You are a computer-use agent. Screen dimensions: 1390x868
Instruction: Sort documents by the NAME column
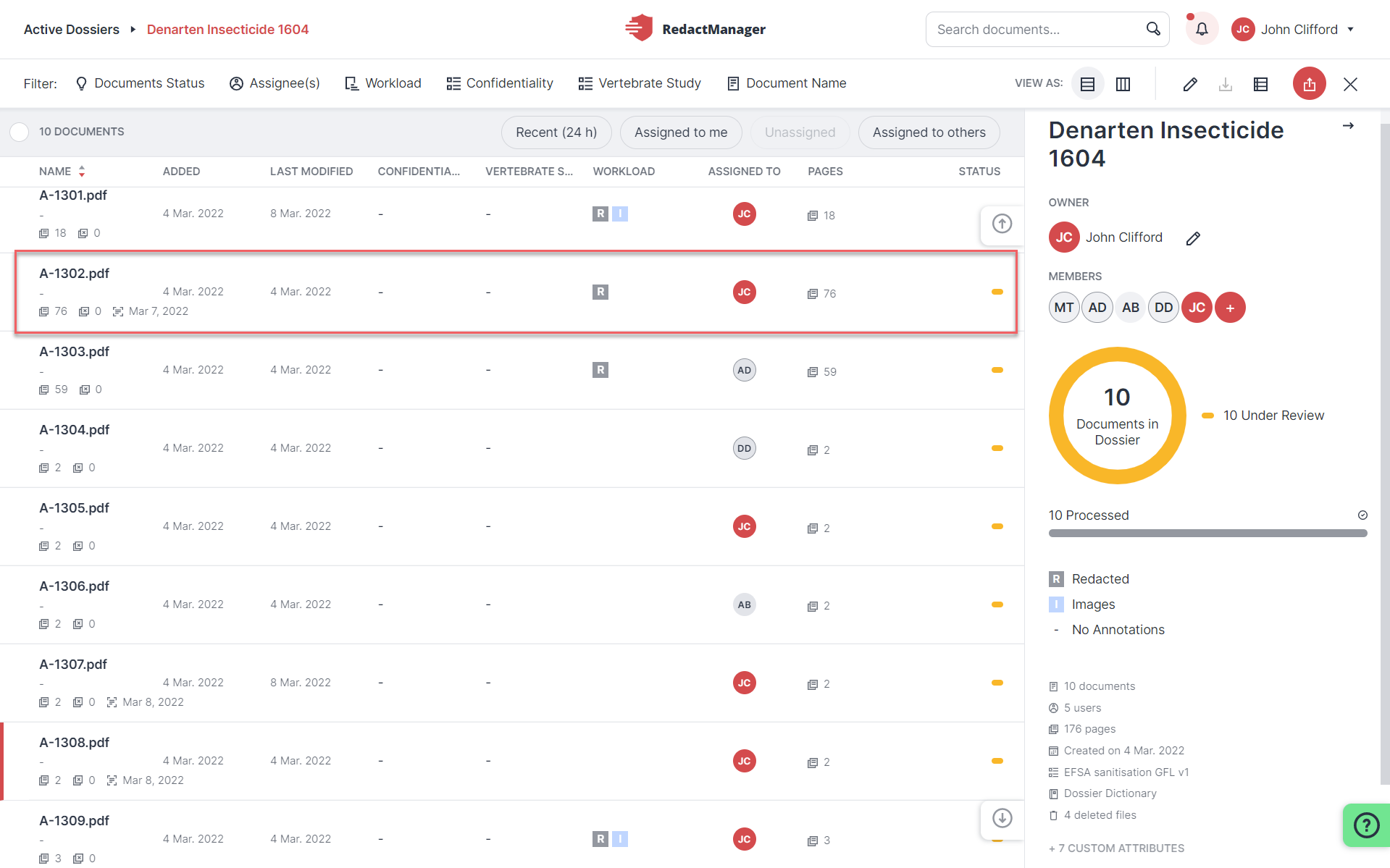pos(62,172)
